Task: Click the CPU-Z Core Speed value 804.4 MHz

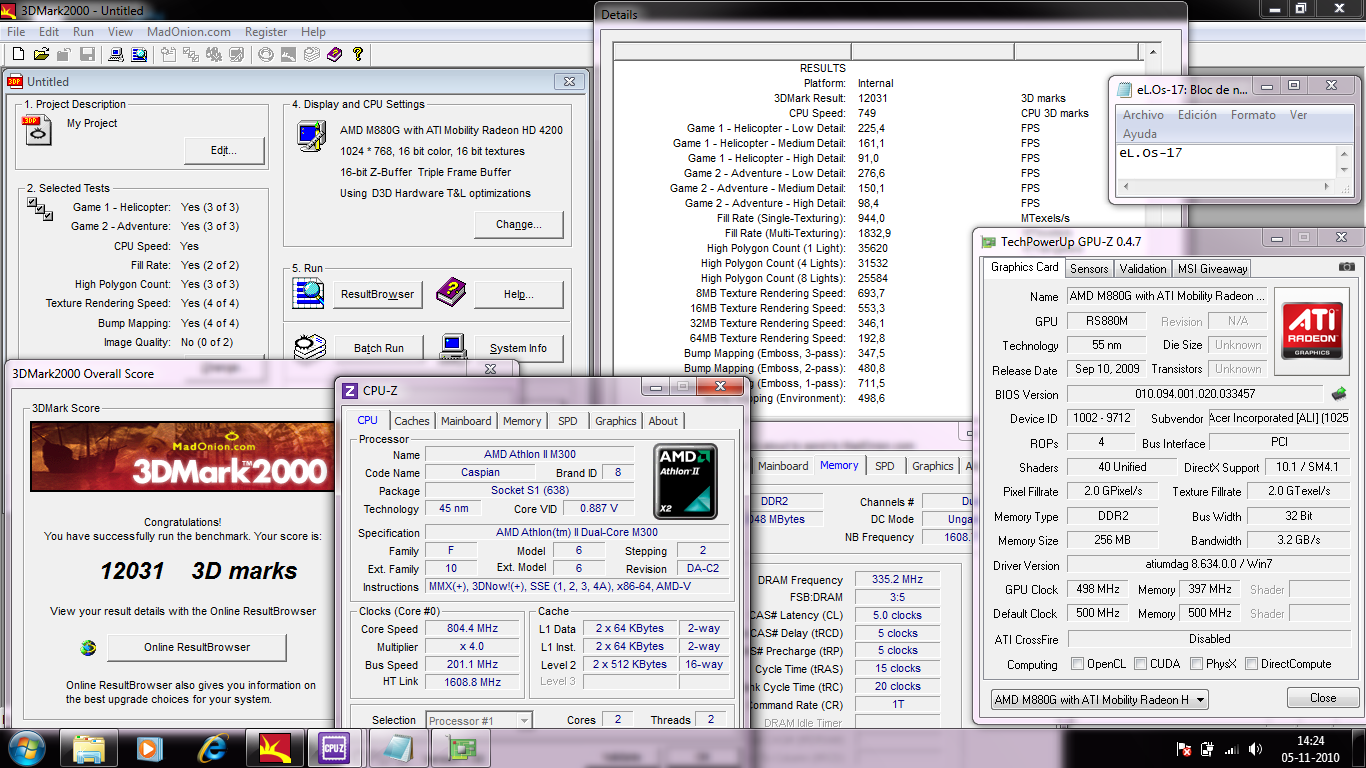Action: 473,629
